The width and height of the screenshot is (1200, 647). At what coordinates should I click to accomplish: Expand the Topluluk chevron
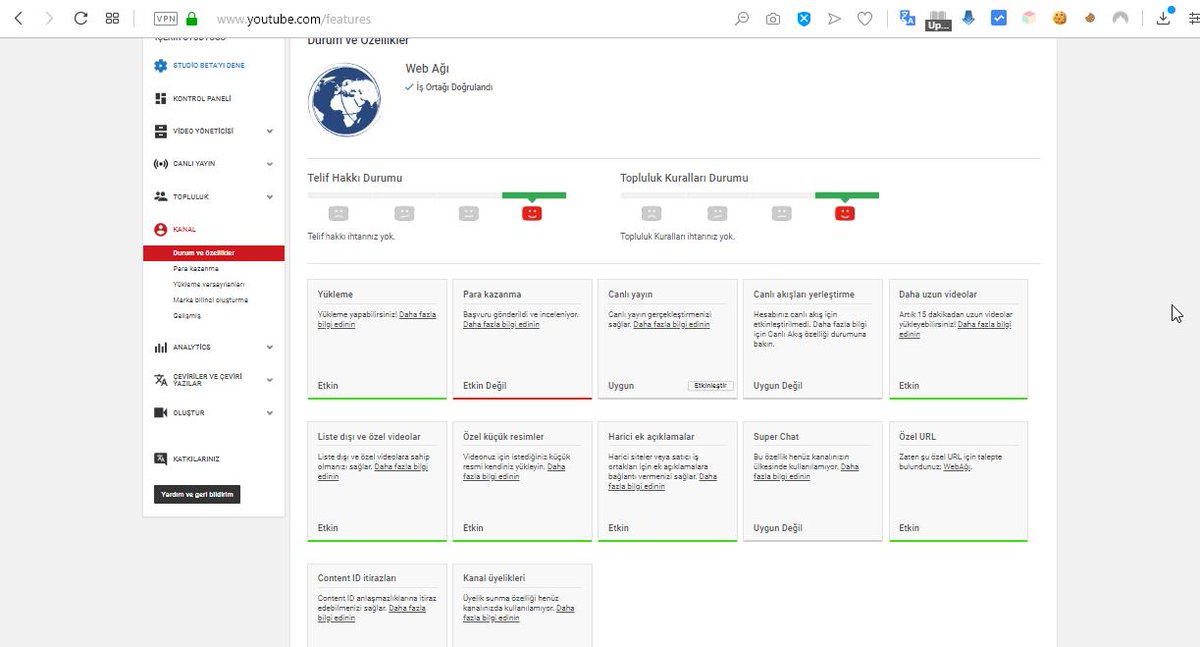coord(270,197)
